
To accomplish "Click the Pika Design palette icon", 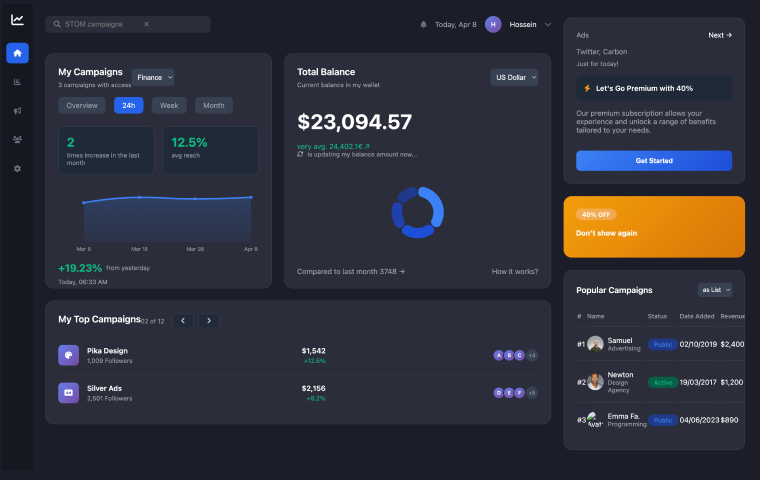I will click(x=68, y=355).
